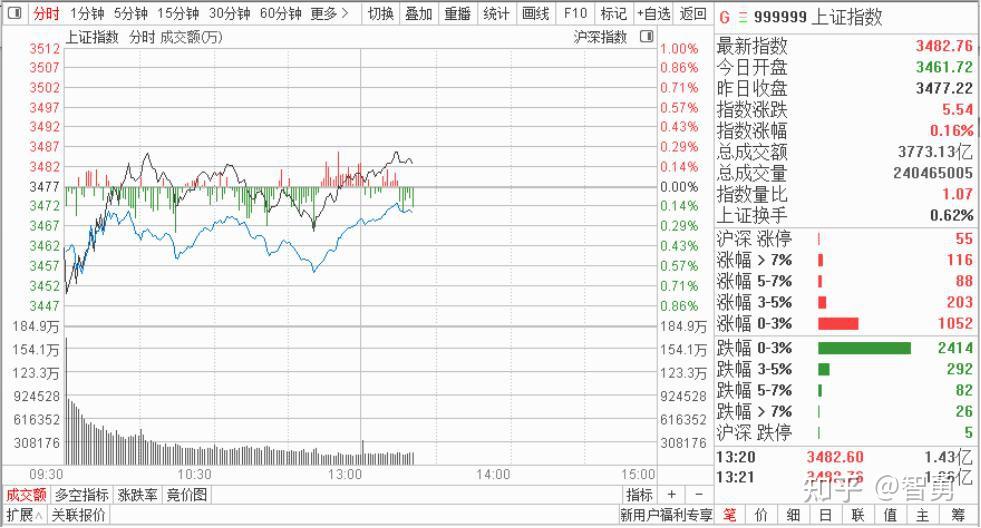Switch to 60分钟 period tab
The image size is (981, 528).
tap(280, 13)
